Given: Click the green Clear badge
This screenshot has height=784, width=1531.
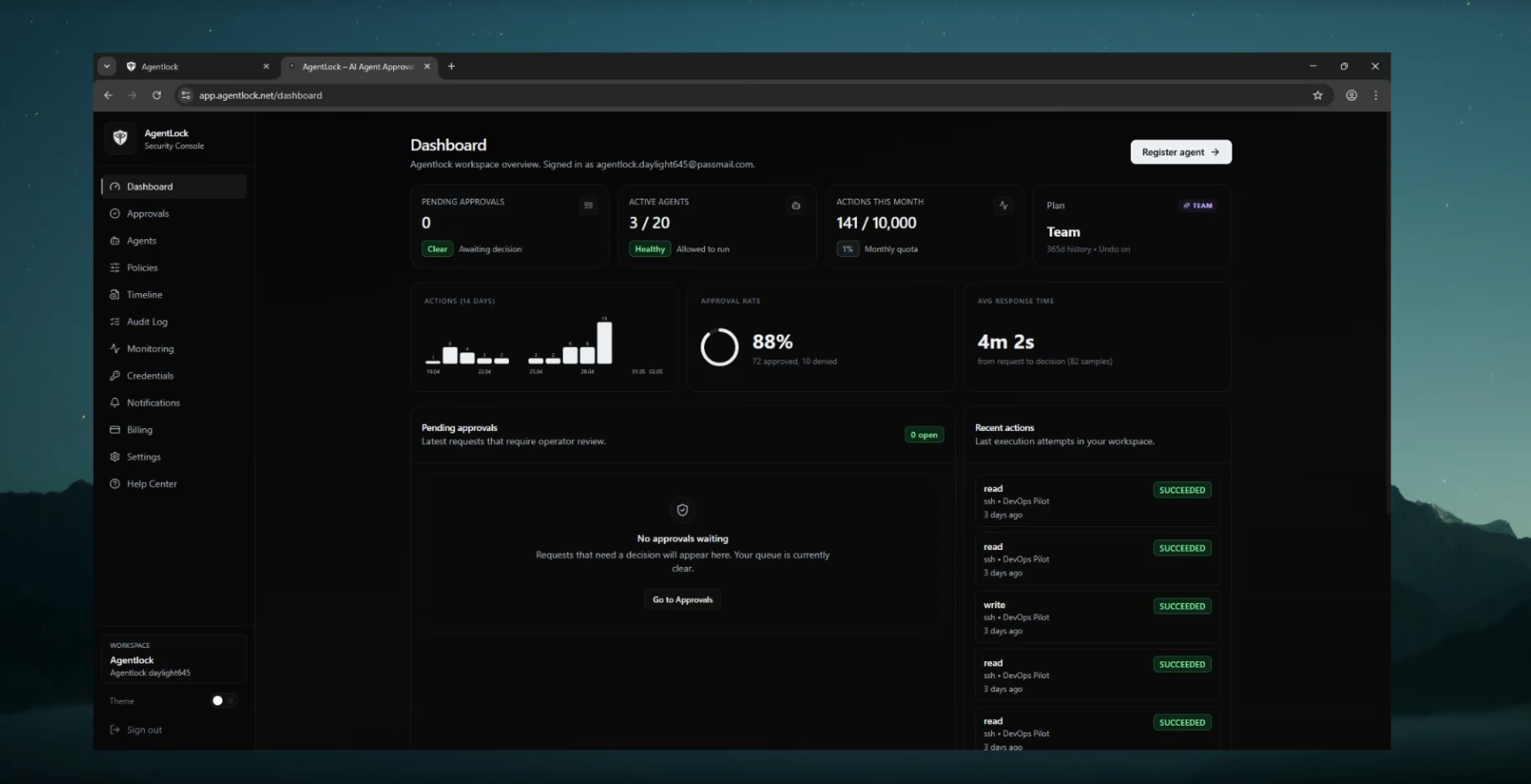Looking at the screenshot, I should click(437, 249).
